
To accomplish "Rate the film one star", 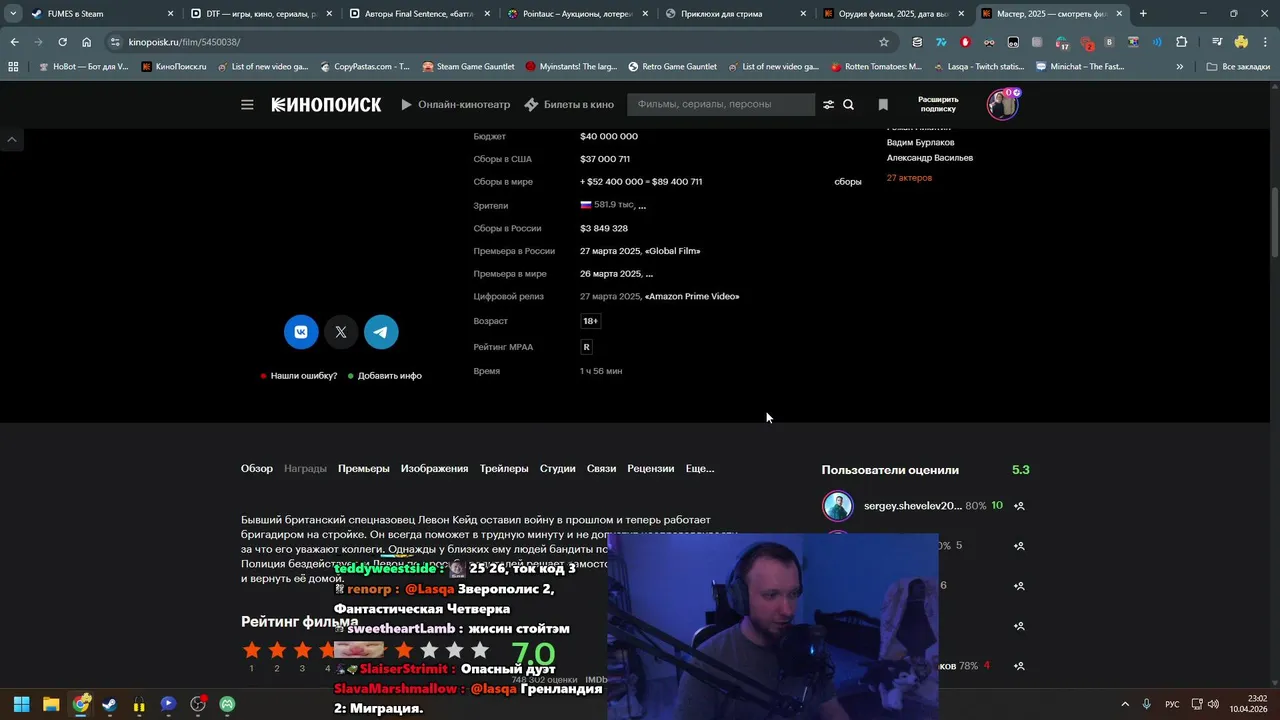I will pos(251,650).
